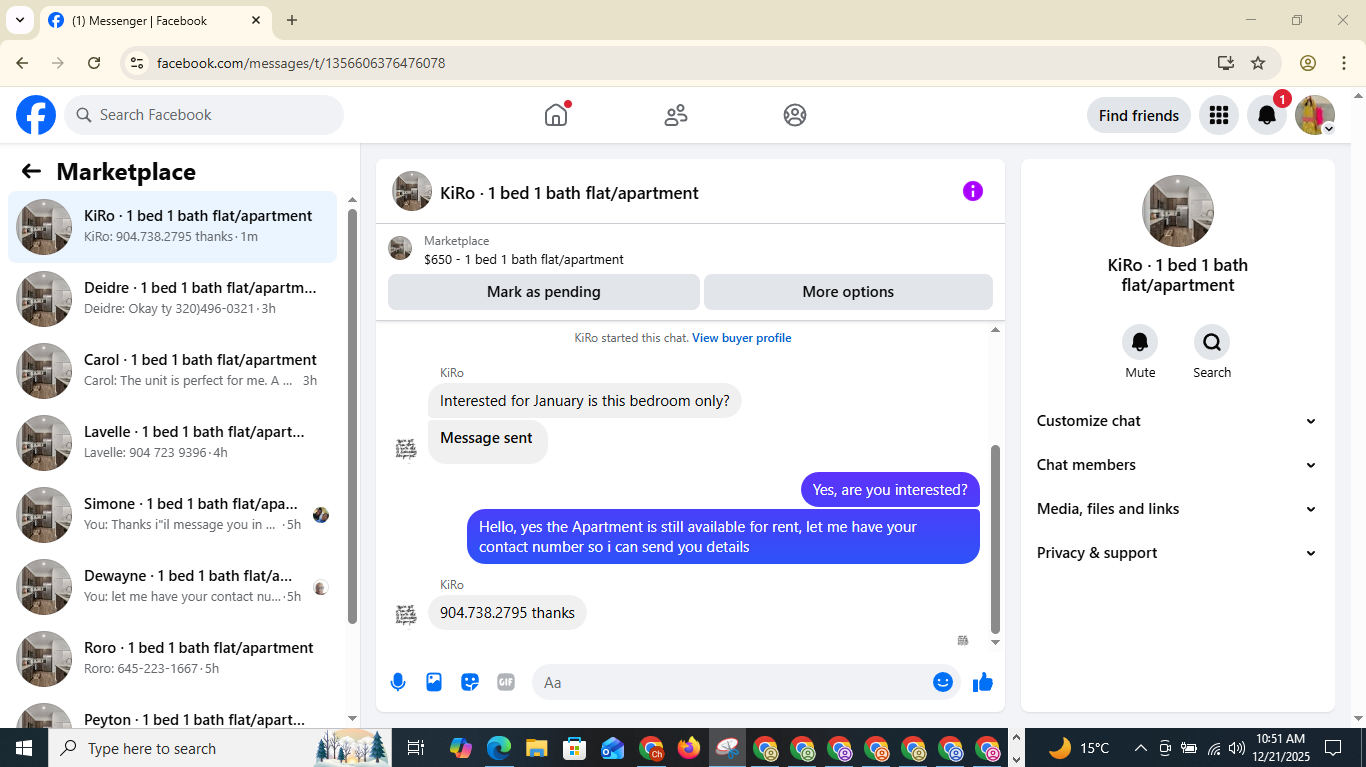Click the message thread scrollbar thumb

[995, 540]
